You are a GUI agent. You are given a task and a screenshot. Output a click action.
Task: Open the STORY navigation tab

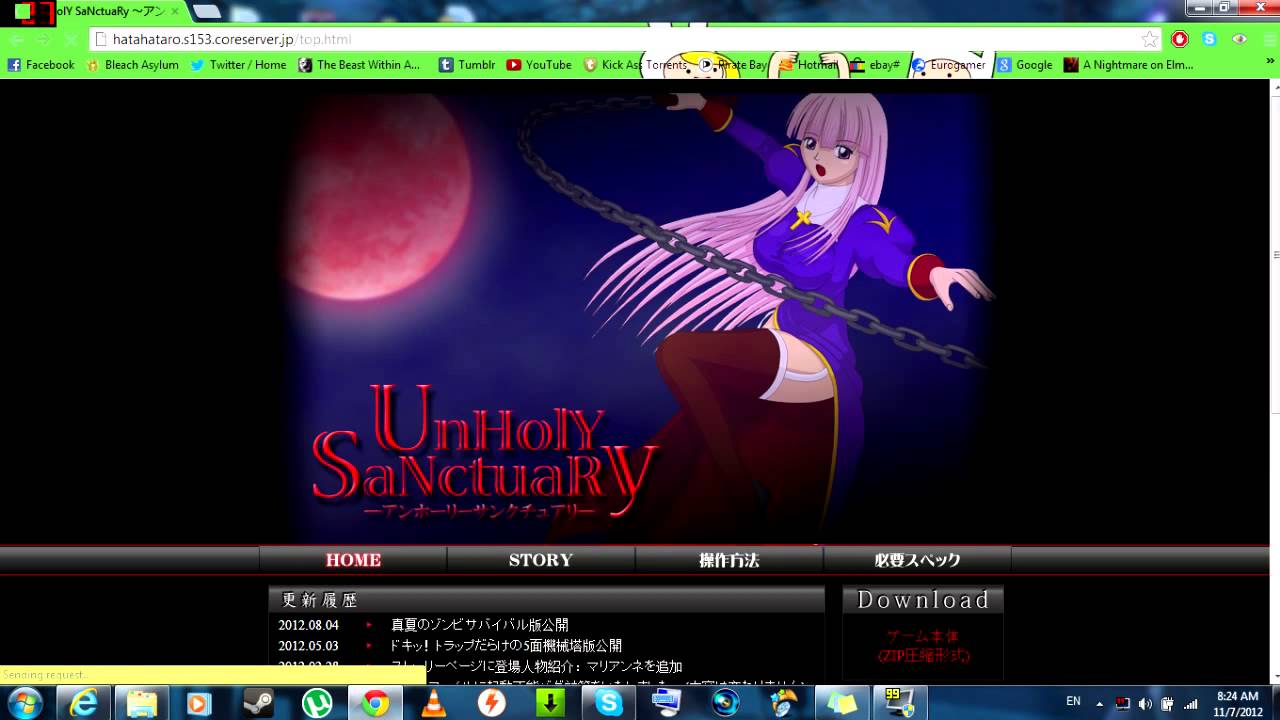pos(541,560)
